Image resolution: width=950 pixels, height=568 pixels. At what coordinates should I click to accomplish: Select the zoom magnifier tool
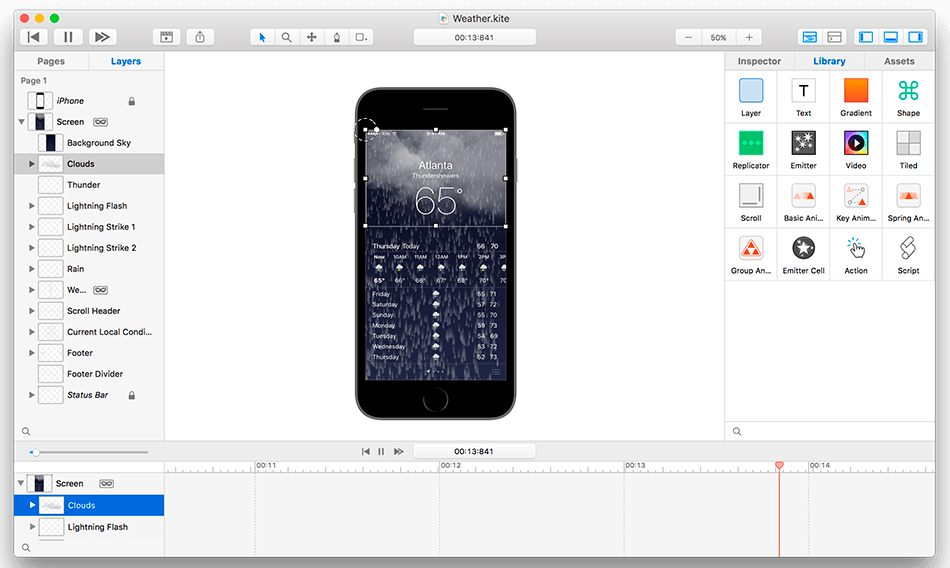click(287, 38)
